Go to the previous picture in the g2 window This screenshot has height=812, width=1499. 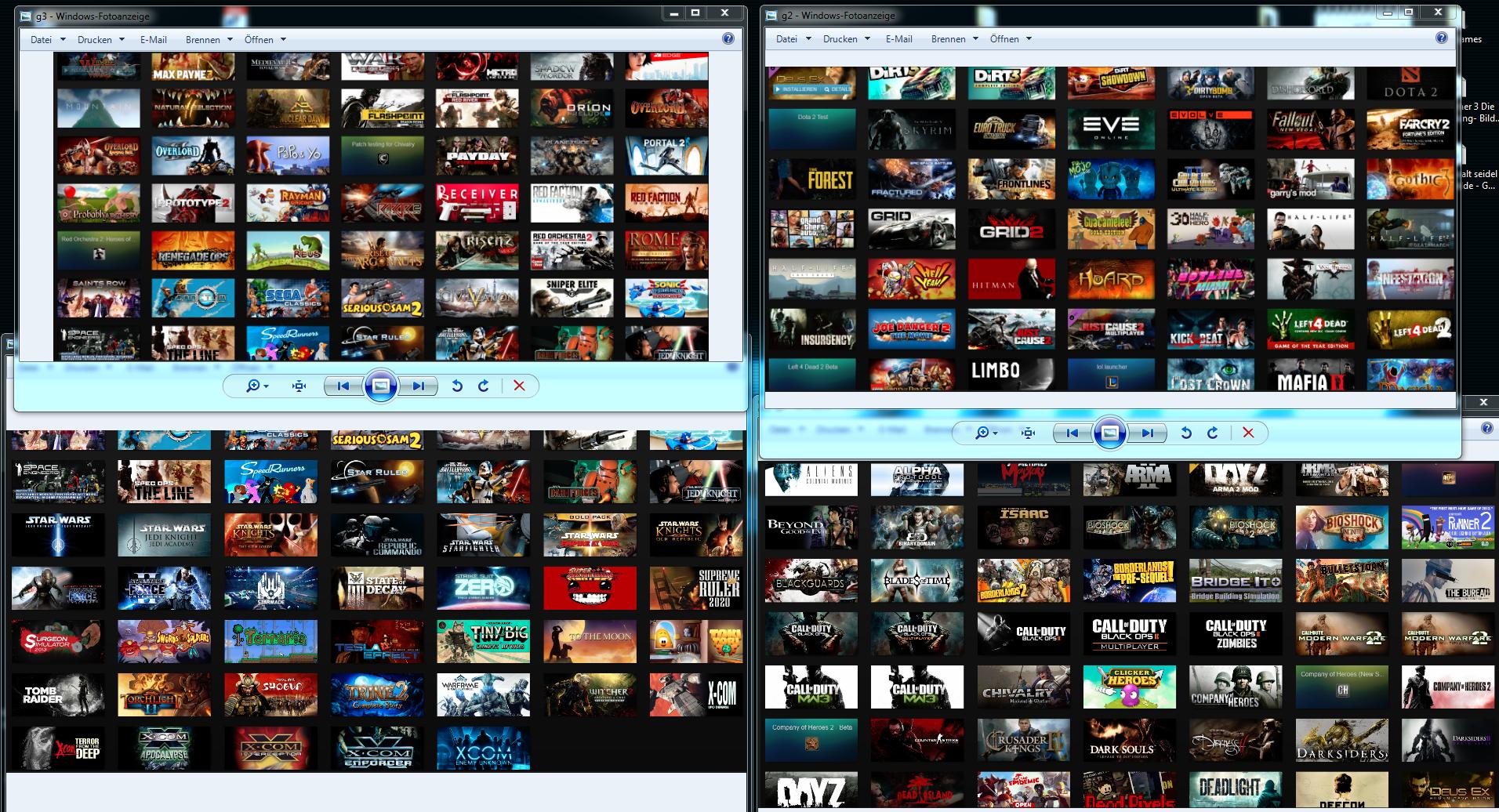[1072, 433]
